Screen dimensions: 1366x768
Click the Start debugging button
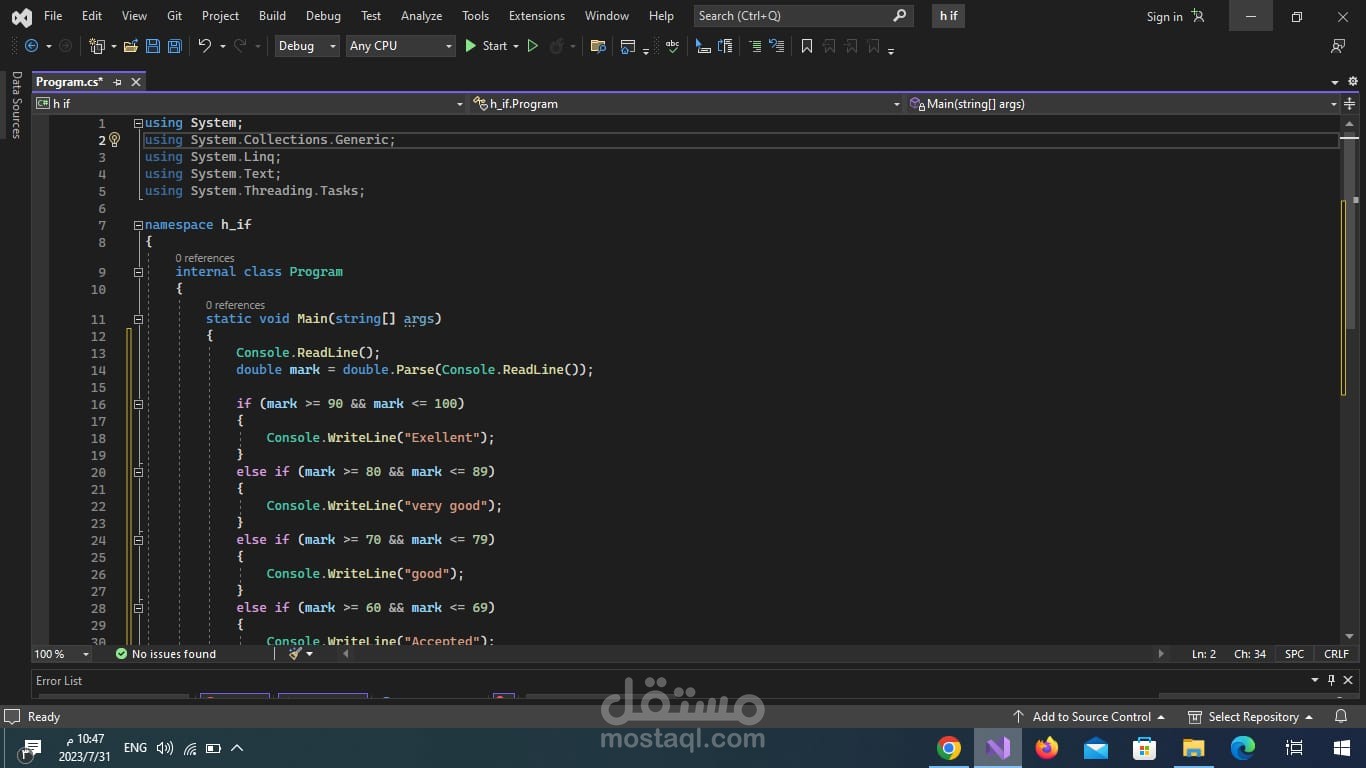pyautogui.click(x=488, y=46)
